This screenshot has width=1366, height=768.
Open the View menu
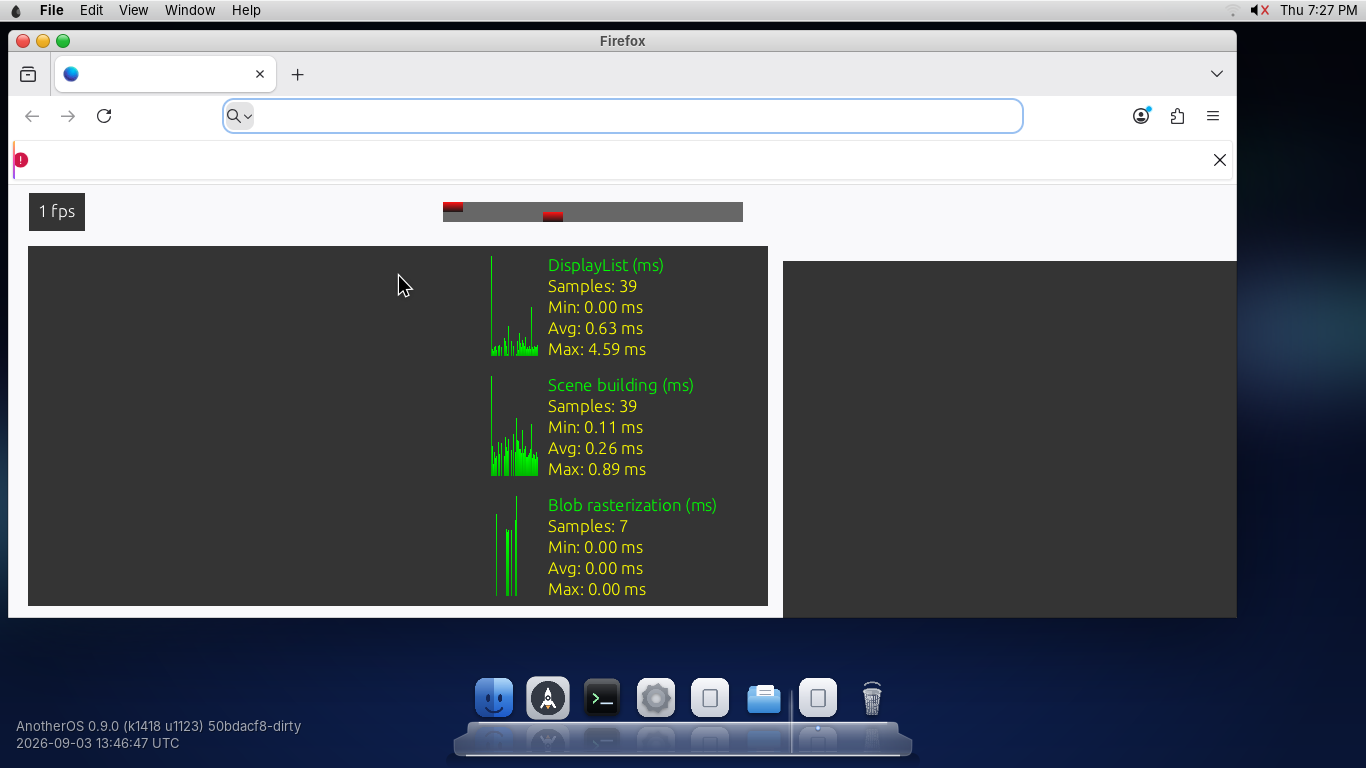tap(133, 10)
